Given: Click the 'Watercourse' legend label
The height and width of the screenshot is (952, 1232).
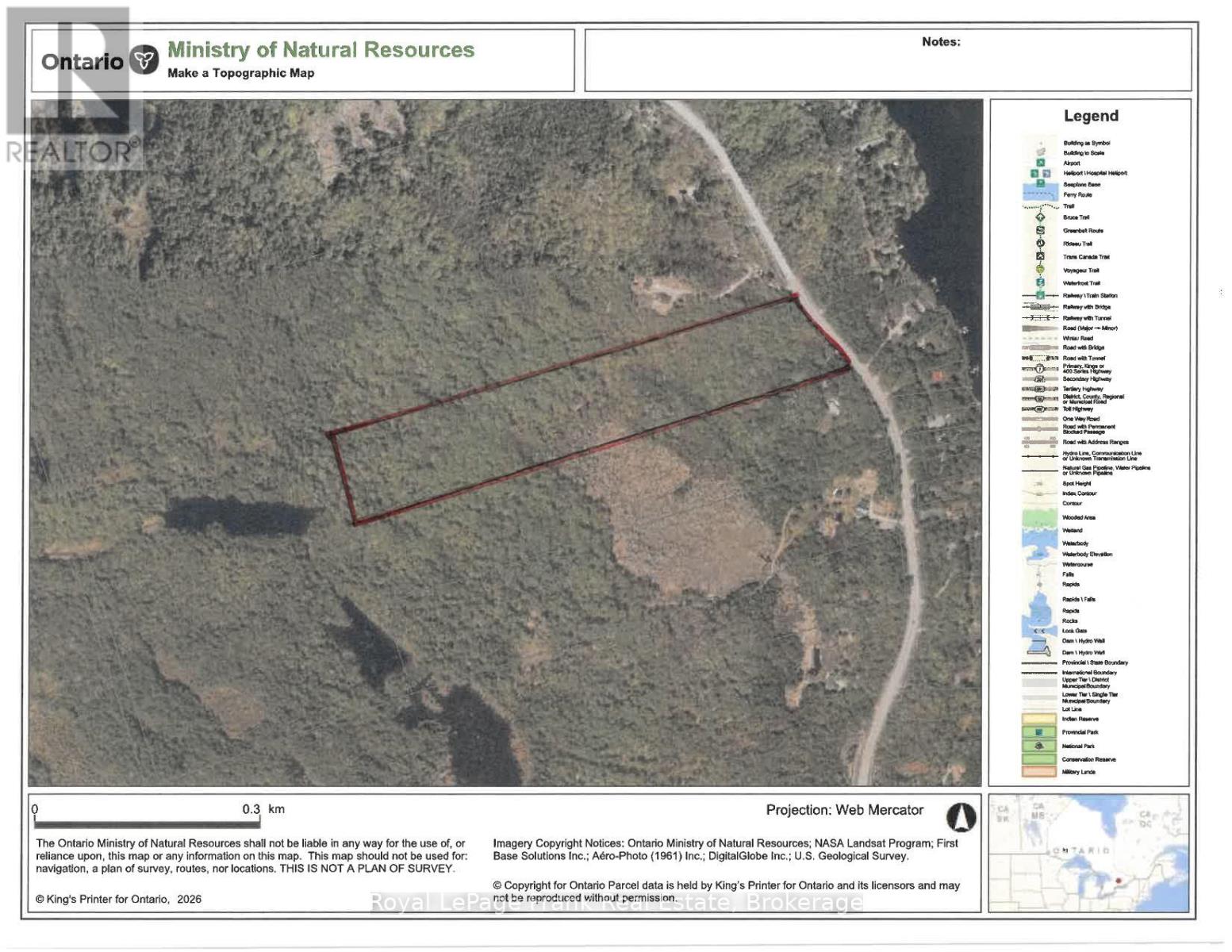Looking at the screenshot, I should (1077, 564).
